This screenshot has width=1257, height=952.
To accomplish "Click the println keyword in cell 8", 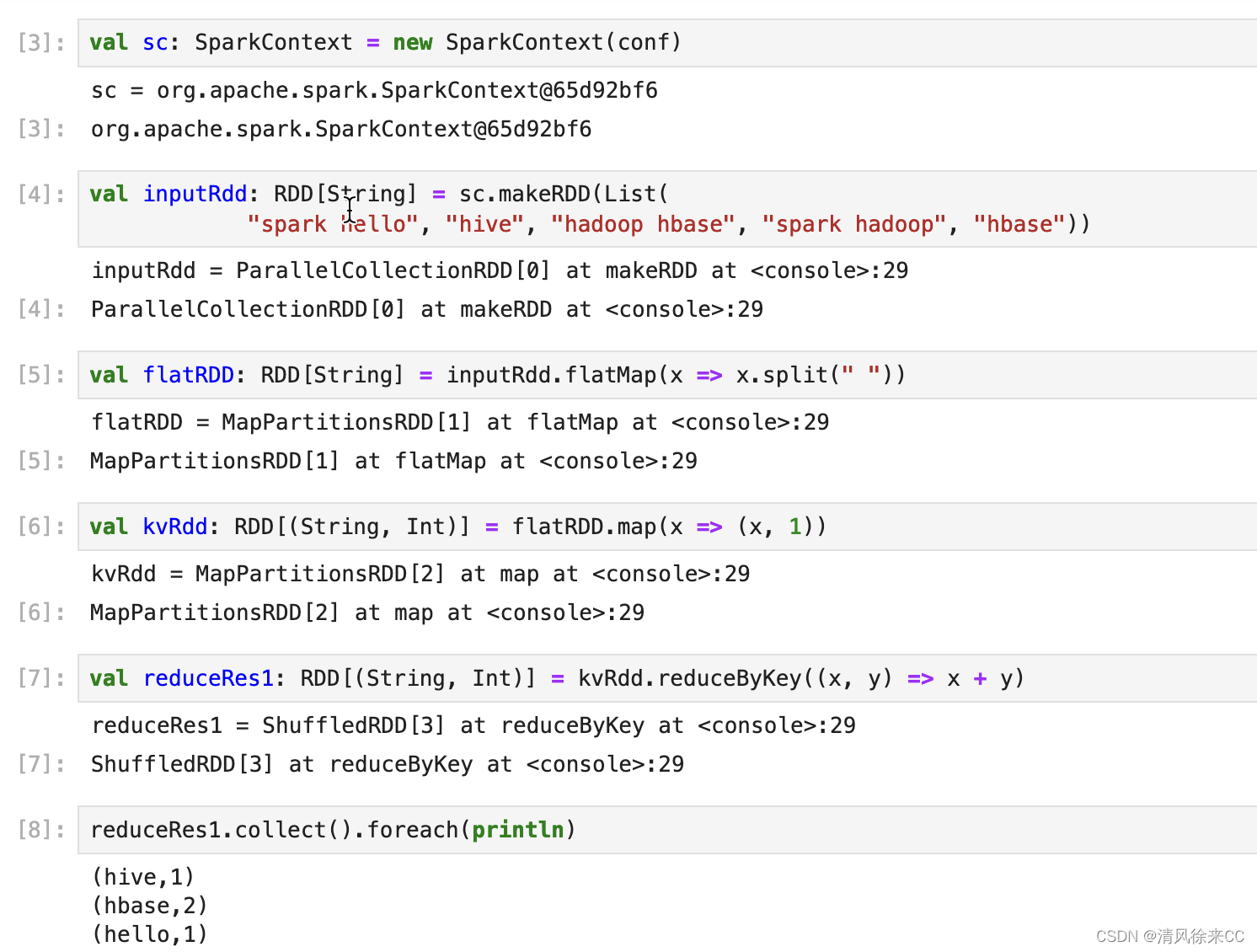I will tap(517, 830).
